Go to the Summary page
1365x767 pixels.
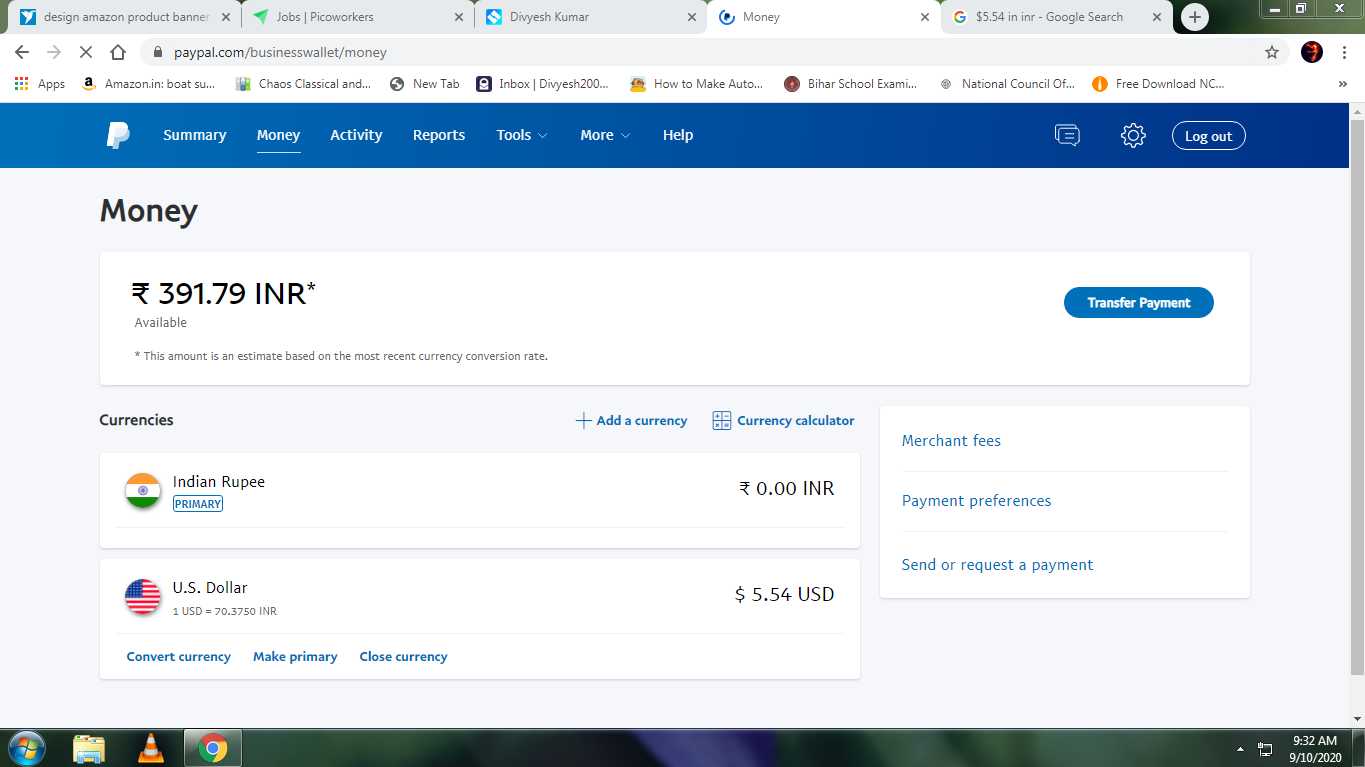(195, 135)
